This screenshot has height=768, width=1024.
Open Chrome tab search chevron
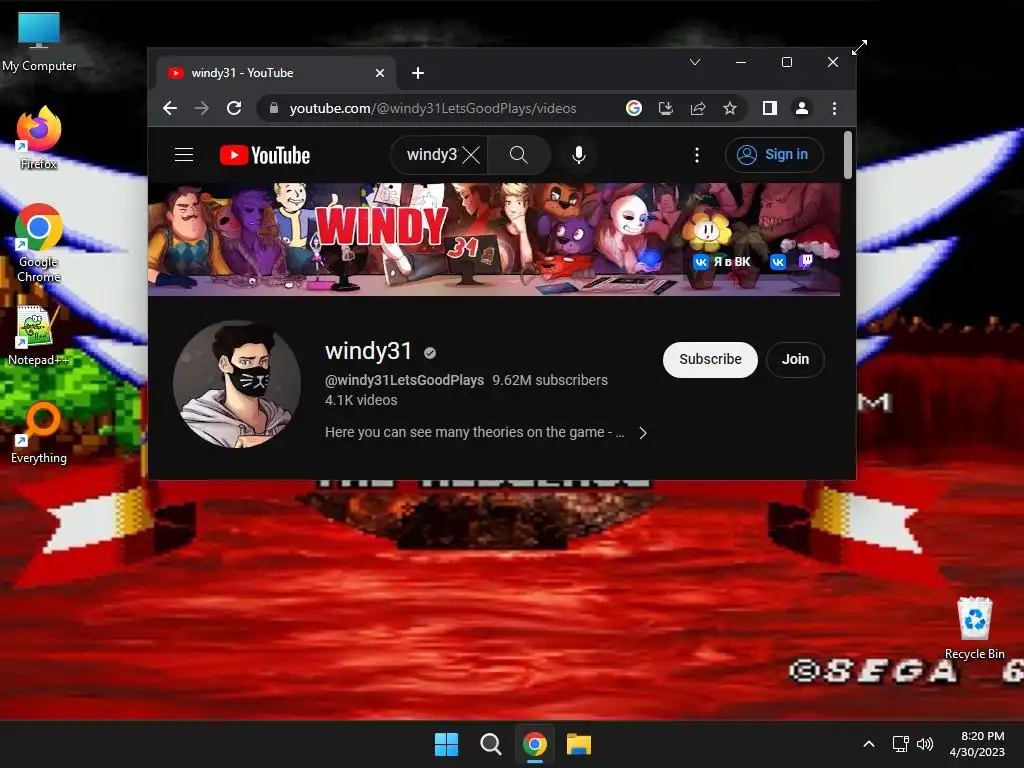(x=695, y=62)
